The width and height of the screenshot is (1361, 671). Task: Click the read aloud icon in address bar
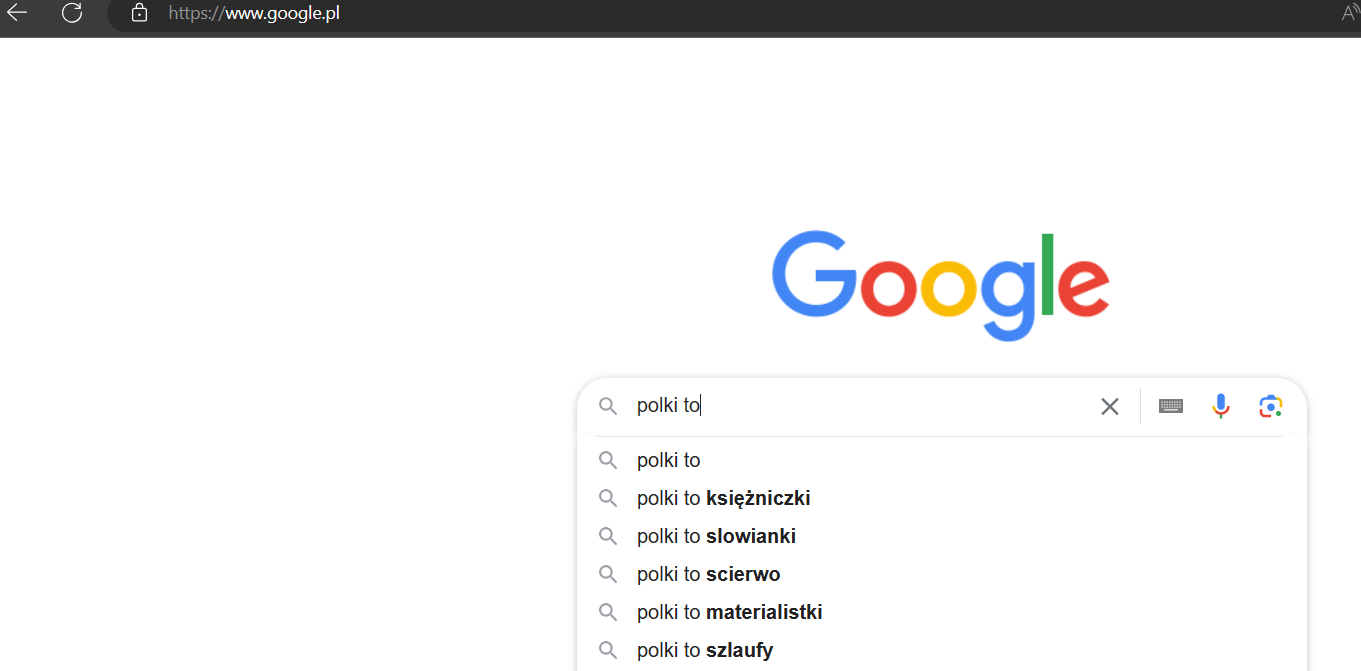1351,13
